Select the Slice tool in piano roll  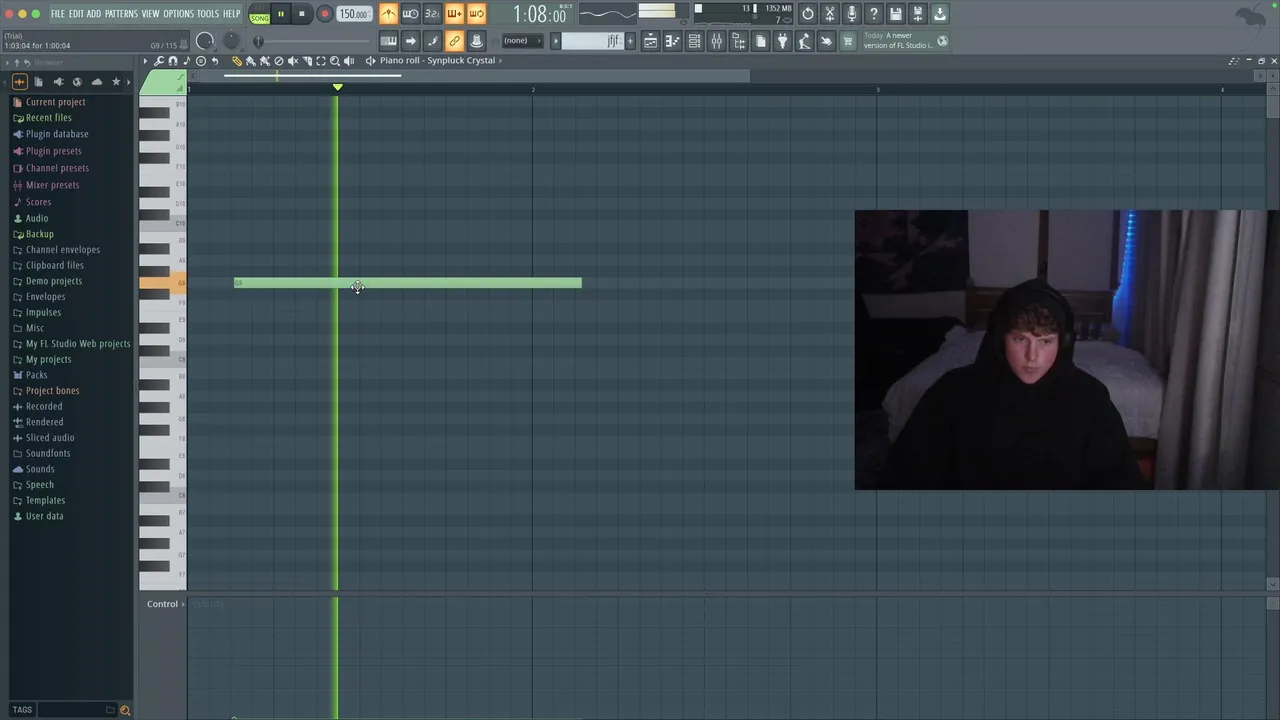coord(307,61)
